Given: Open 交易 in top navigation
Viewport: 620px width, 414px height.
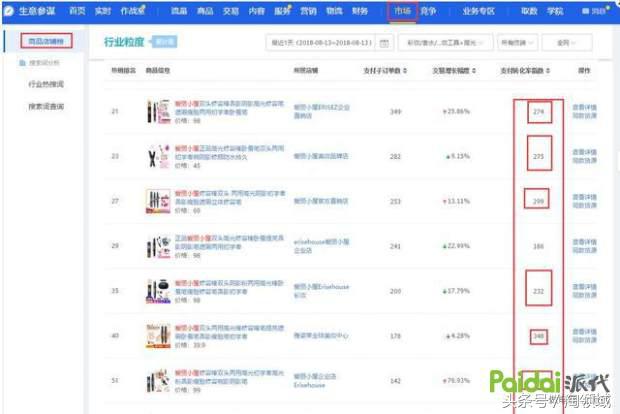Looking at the screenshot, I should [x=231, y=11].
